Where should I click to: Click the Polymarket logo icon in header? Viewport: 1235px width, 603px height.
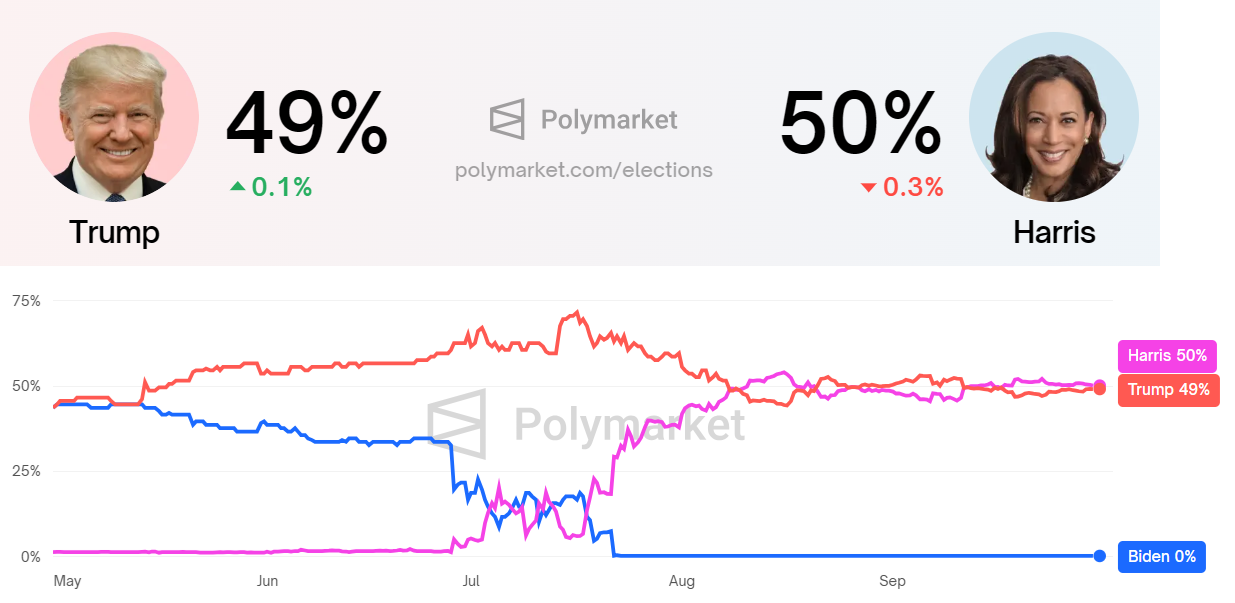(507, 120)
